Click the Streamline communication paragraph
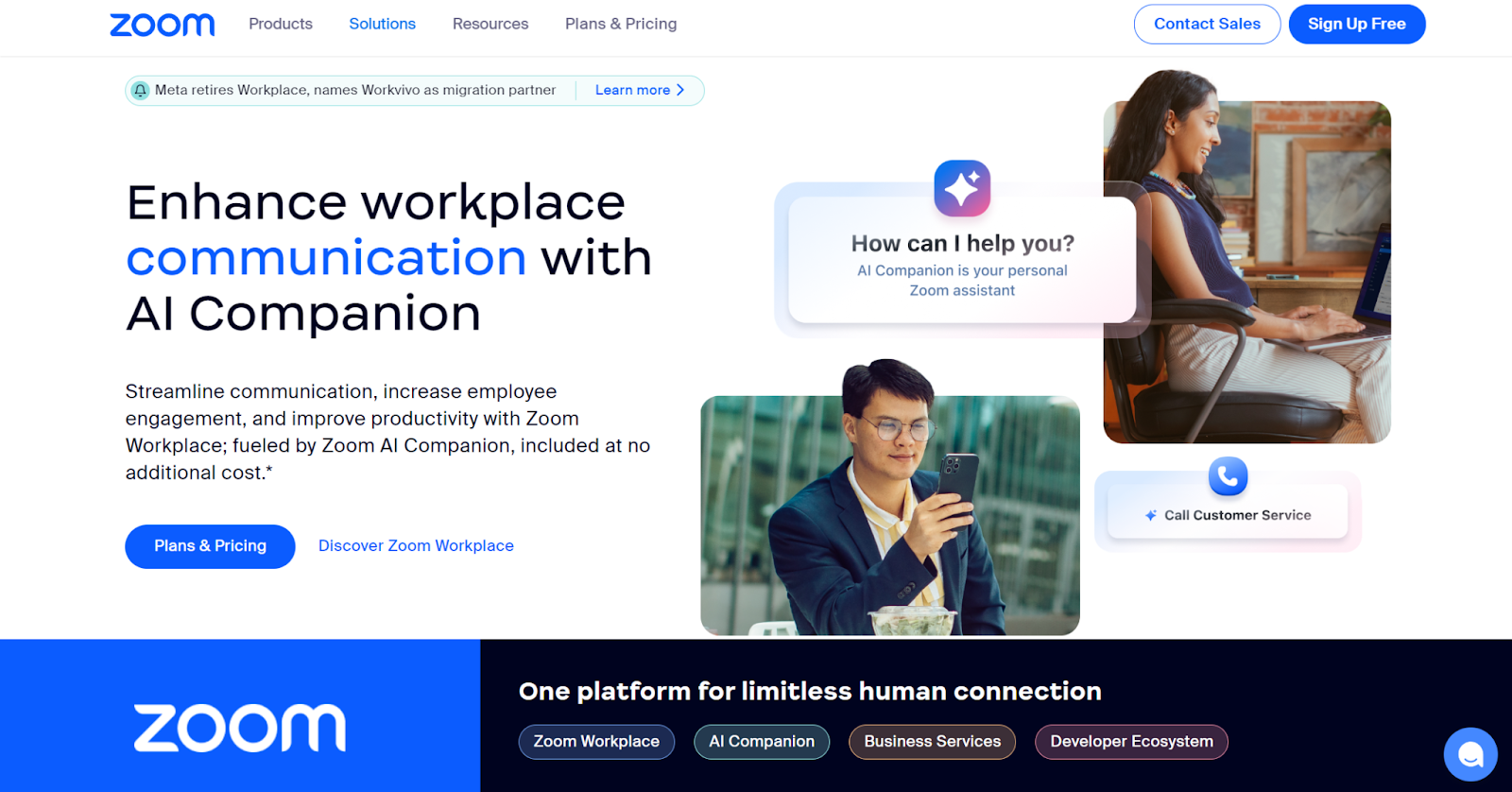 388,432
